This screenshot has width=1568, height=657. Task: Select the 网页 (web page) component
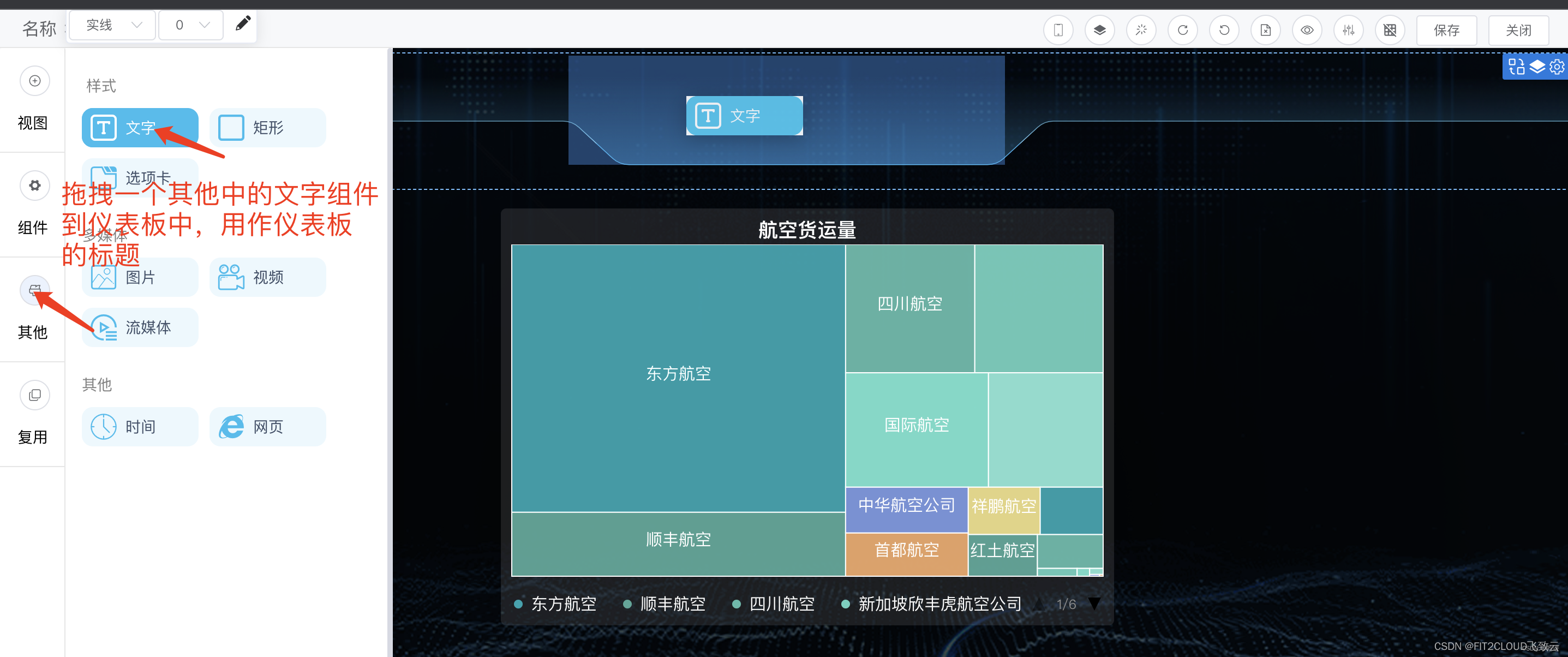tap(267, 426)
